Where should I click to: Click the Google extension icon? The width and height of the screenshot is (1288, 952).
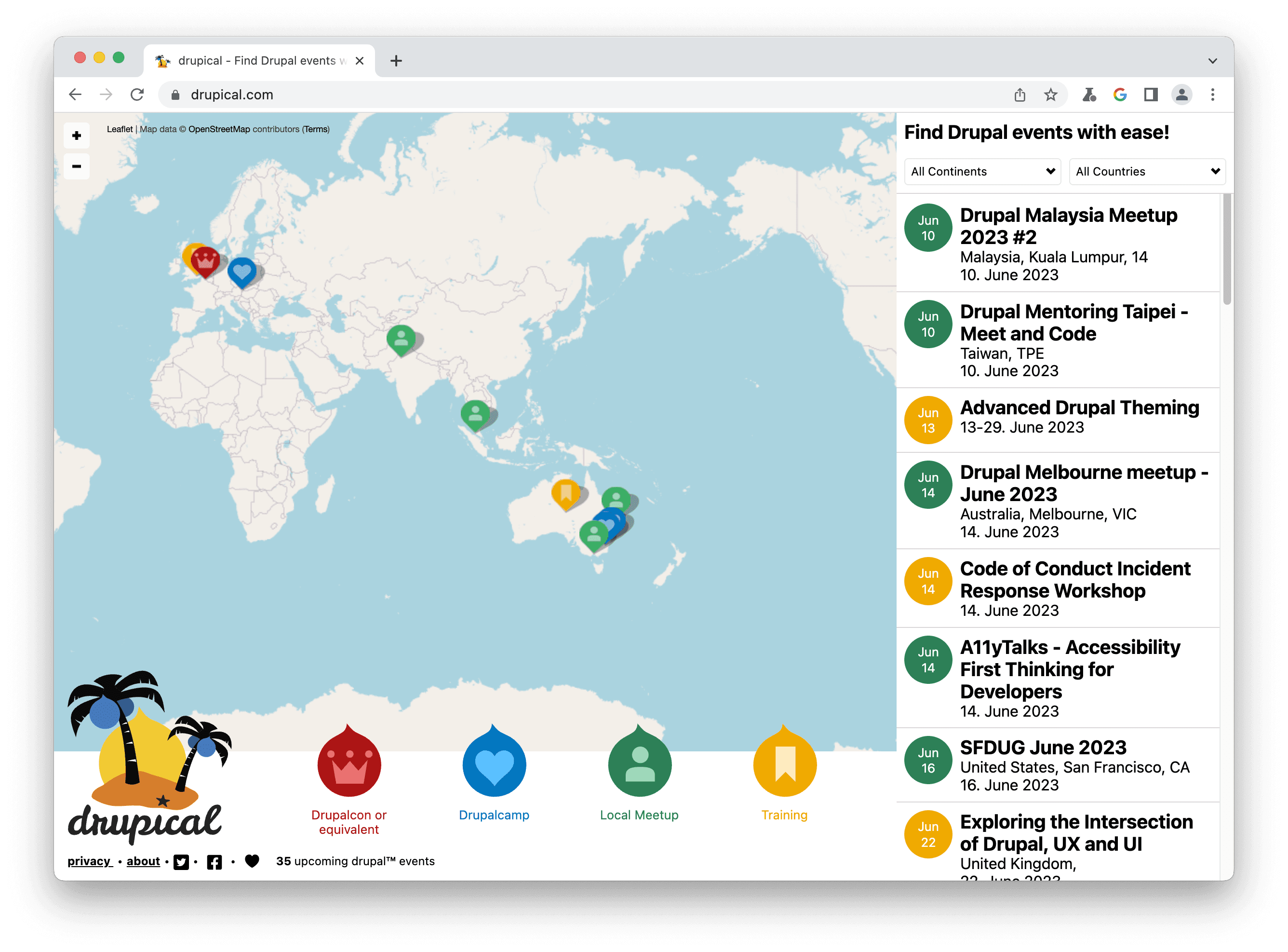click(x=1120, y=95)
